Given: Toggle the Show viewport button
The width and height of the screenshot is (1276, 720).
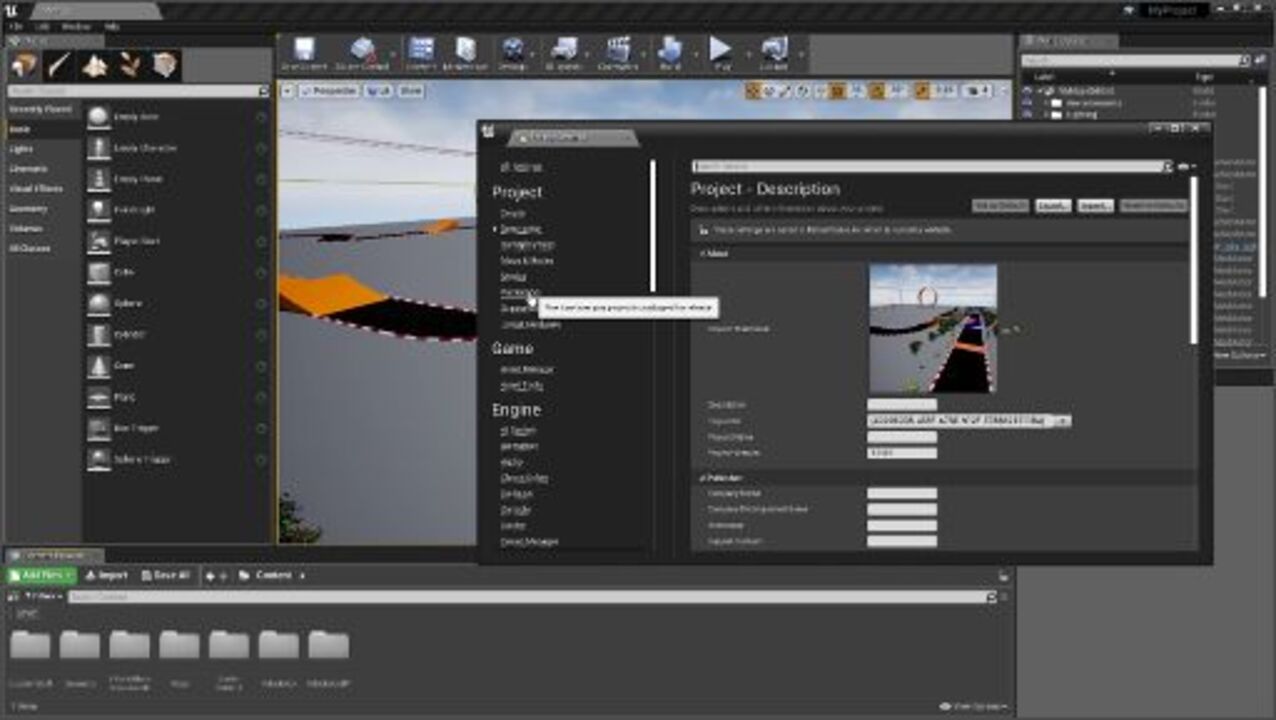Looking at the screenshot, I should click(410, 90).
